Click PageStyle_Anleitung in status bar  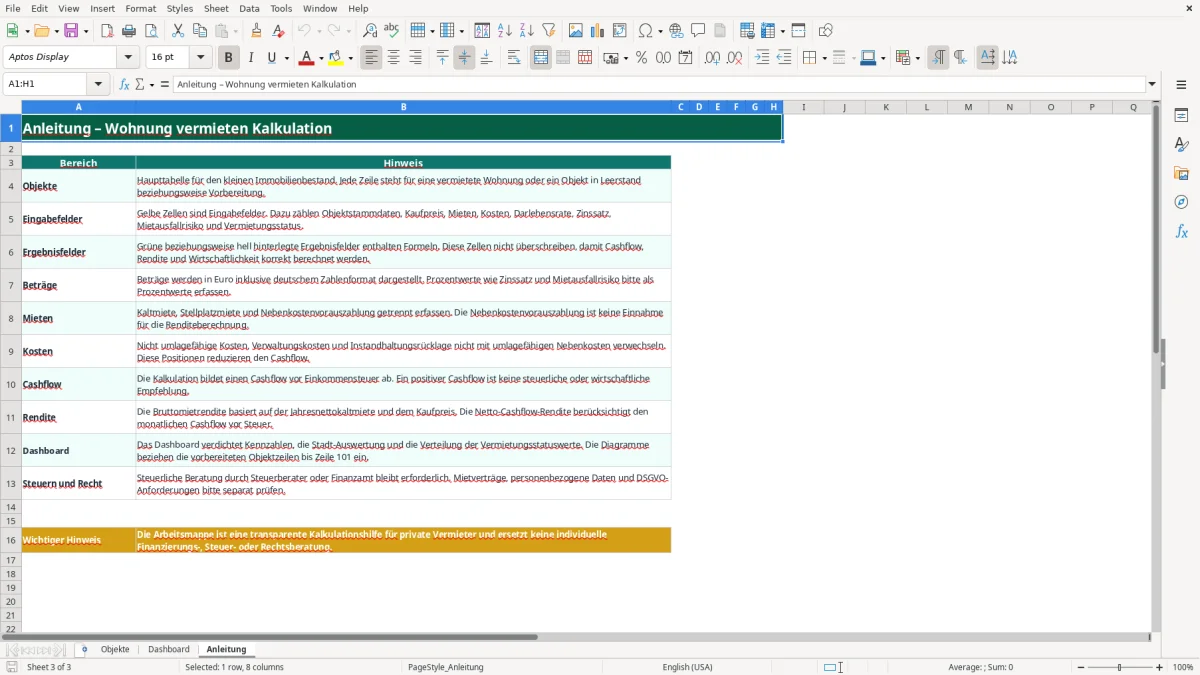coord(445,667)
